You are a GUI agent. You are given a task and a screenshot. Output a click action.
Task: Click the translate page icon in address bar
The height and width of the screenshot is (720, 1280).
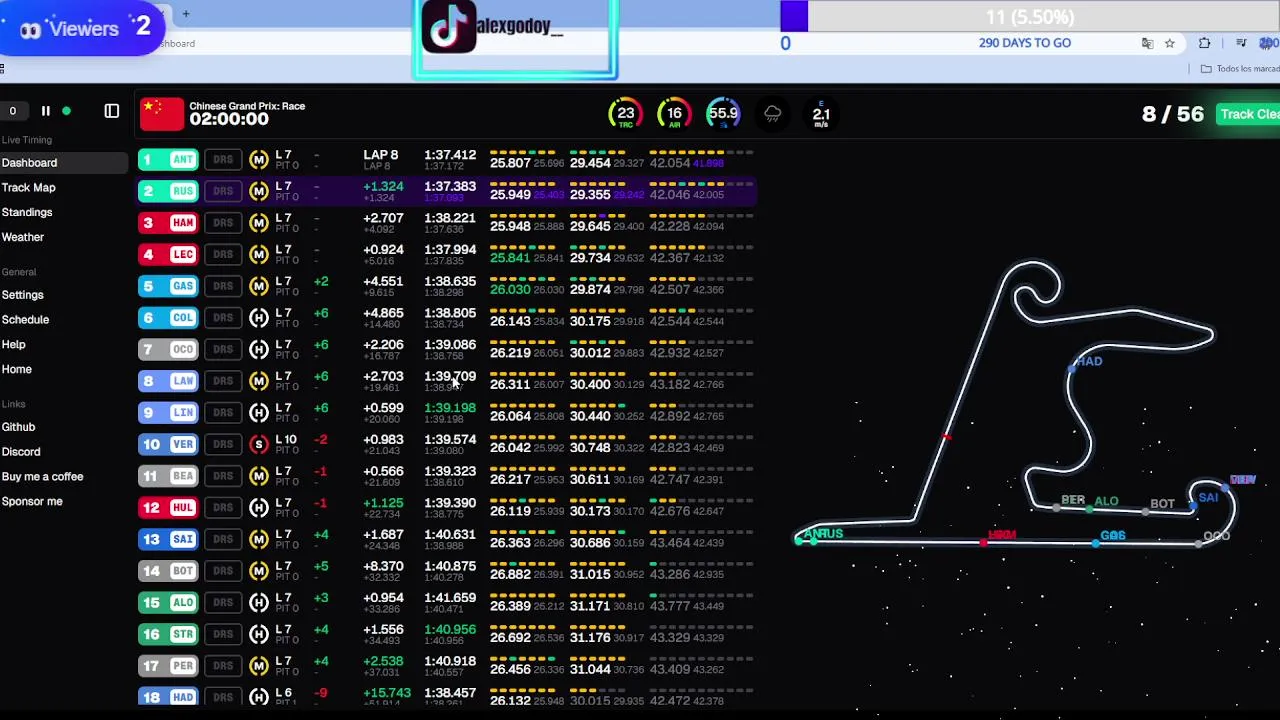coord(1147,43)
